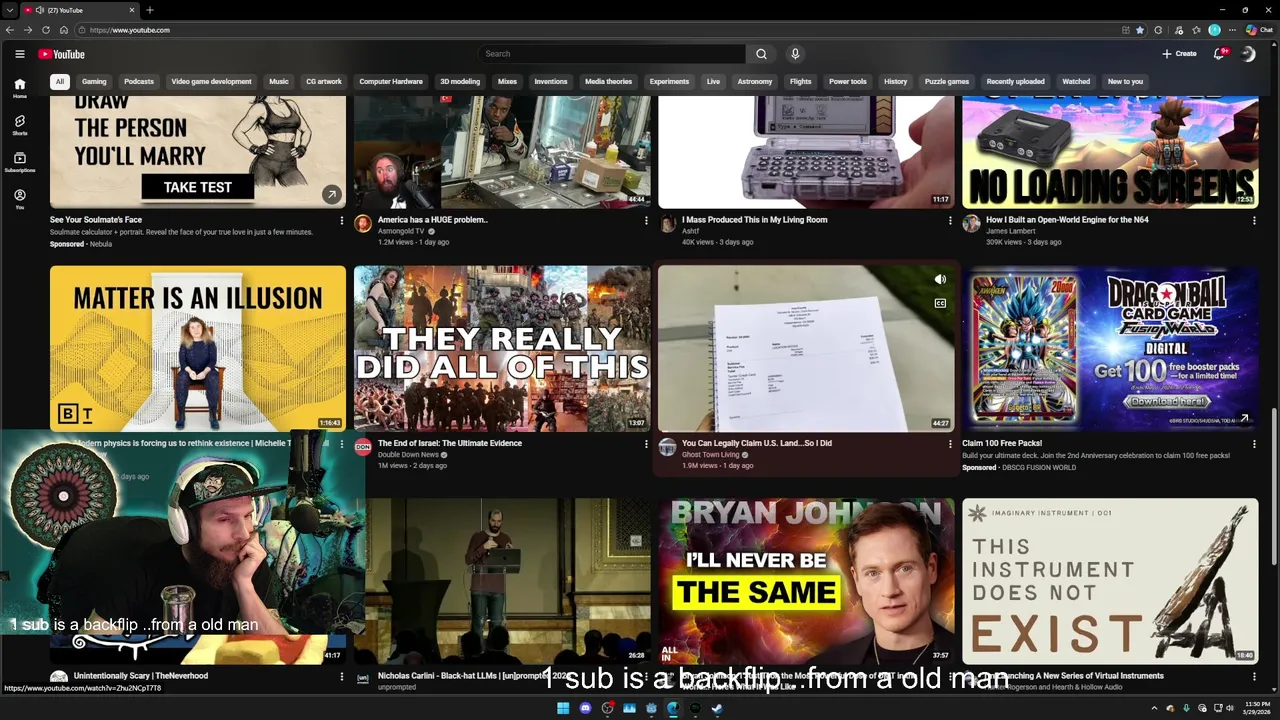Screen dimensions: 1280x720
Task: Open the Bryan Johnson 'I'll Never Be the Same' thumbnail
Action: pyautogui.click(x=806, y=581)
